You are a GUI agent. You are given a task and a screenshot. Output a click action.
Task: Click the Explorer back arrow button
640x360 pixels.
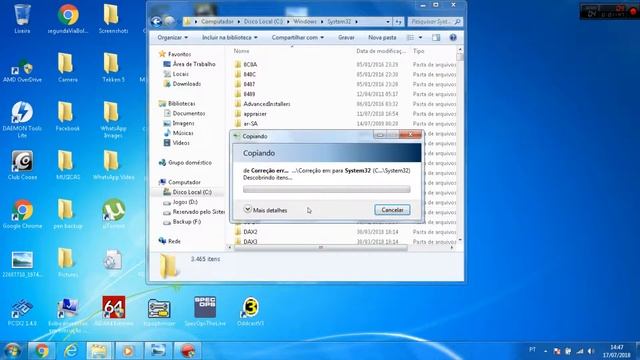156,21
